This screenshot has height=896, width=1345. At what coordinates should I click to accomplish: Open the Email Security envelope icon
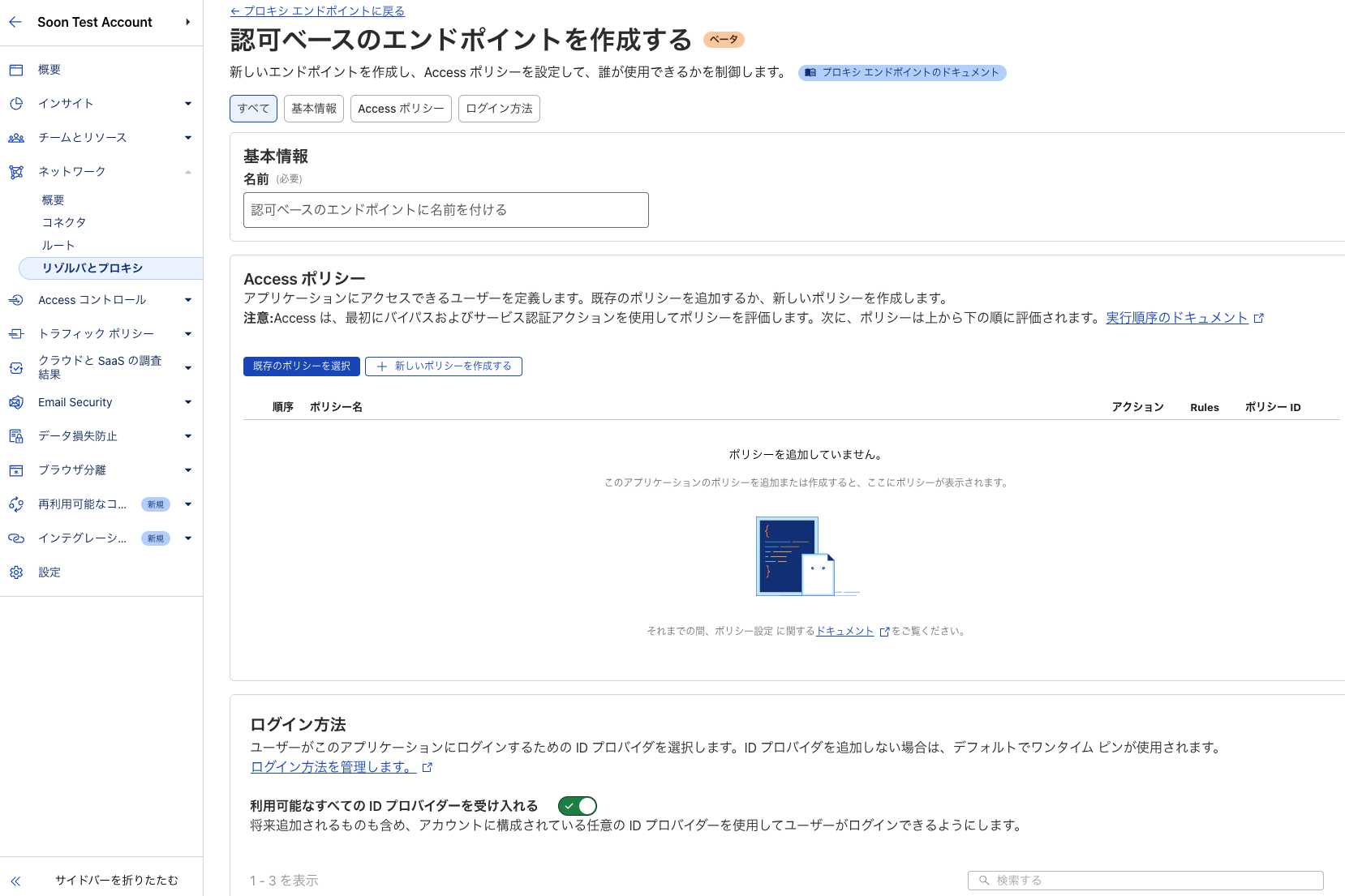[x=16, y=402]
